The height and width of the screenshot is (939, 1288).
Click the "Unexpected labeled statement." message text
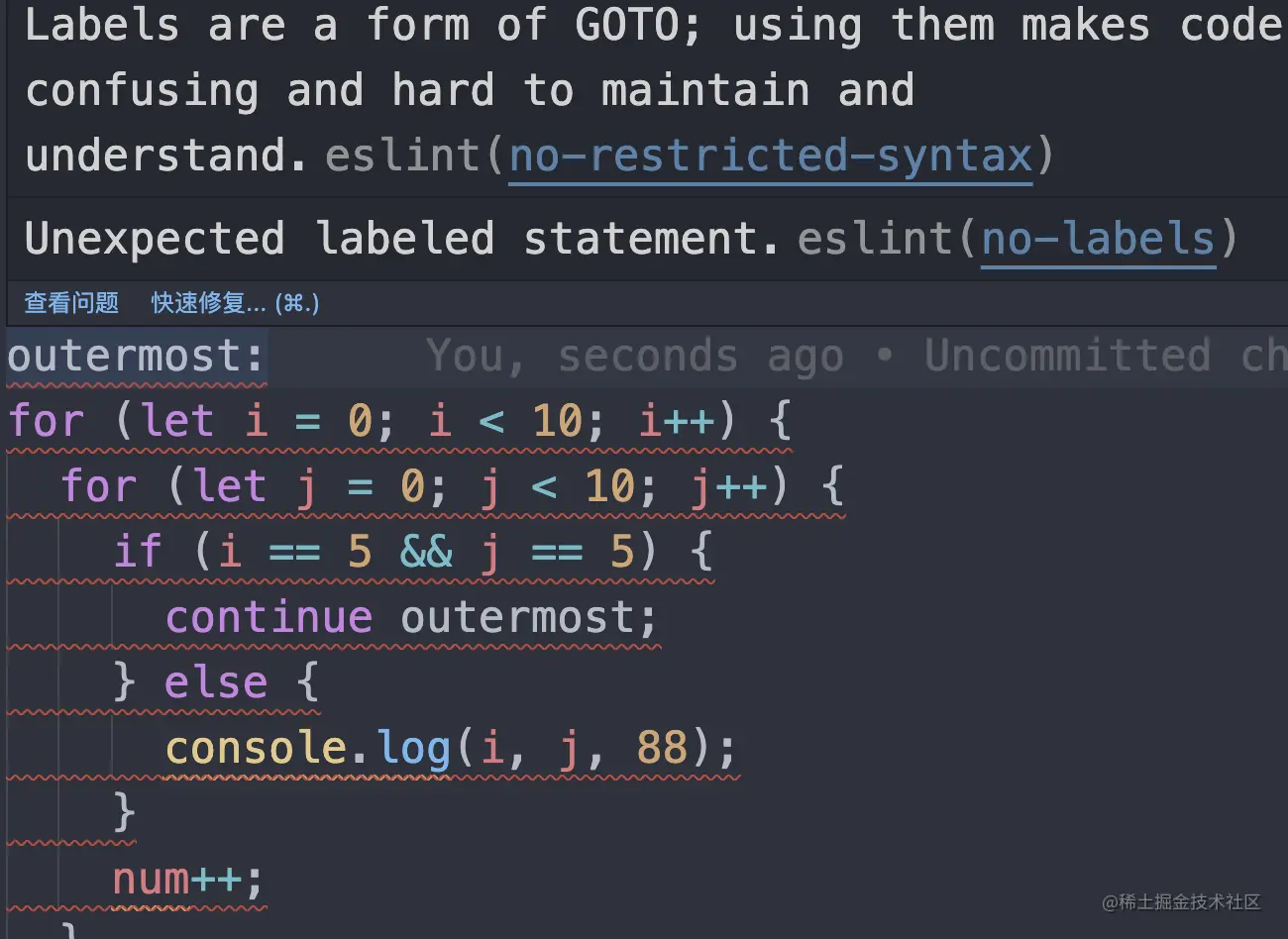(401, 239)
